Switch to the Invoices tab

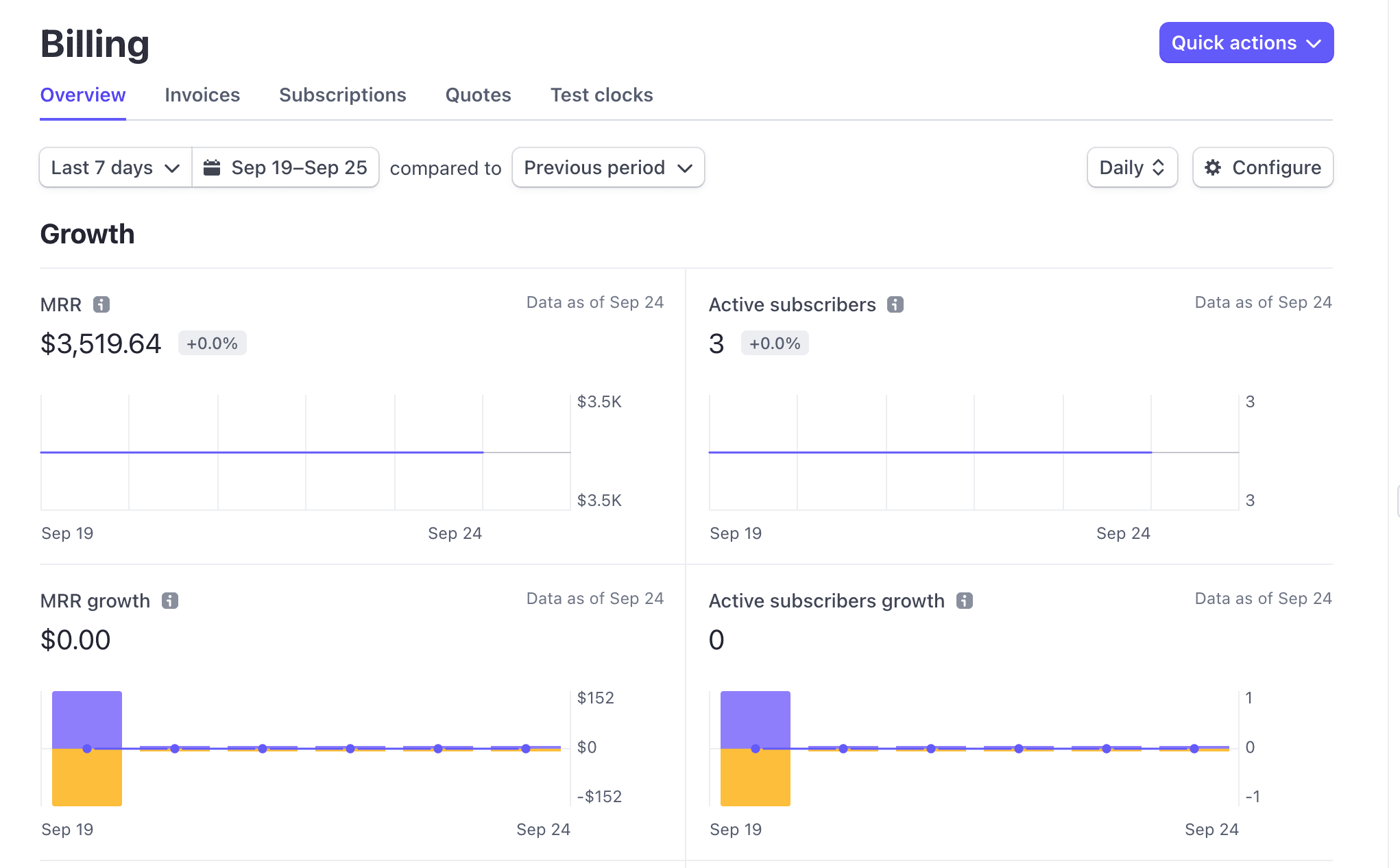[x=202, y=95]
